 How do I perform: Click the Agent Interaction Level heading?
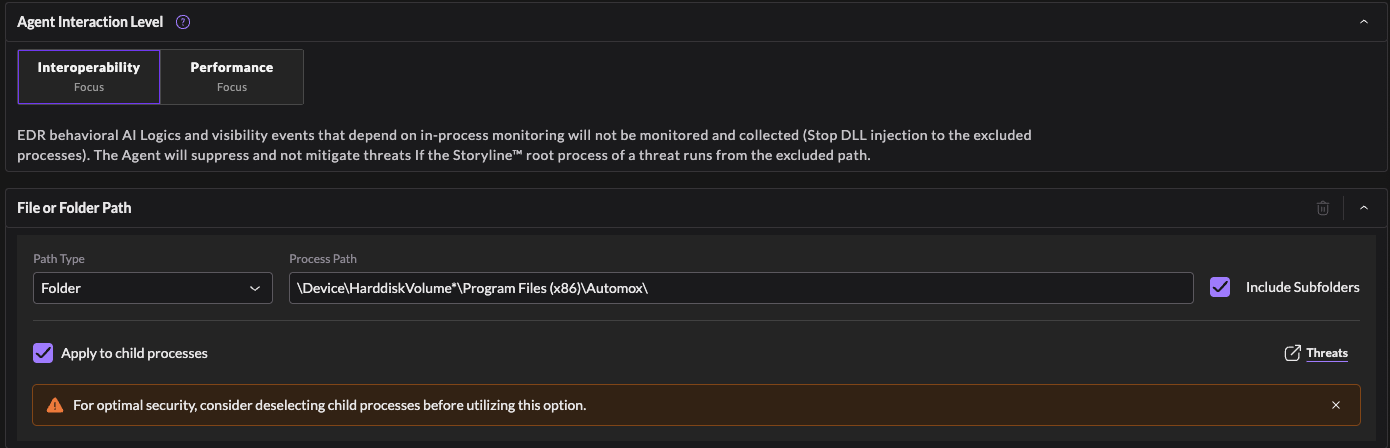point(90,22)
